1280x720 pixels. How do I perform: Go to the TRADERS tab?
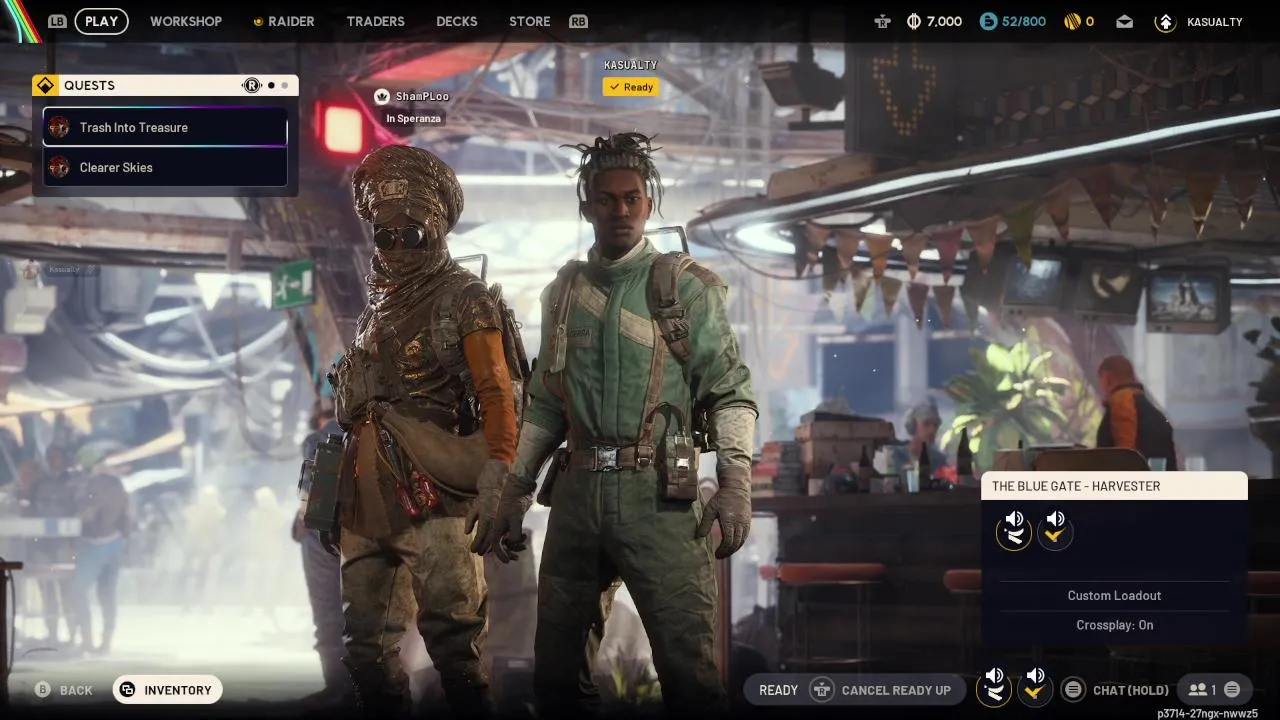pos(375,21)
